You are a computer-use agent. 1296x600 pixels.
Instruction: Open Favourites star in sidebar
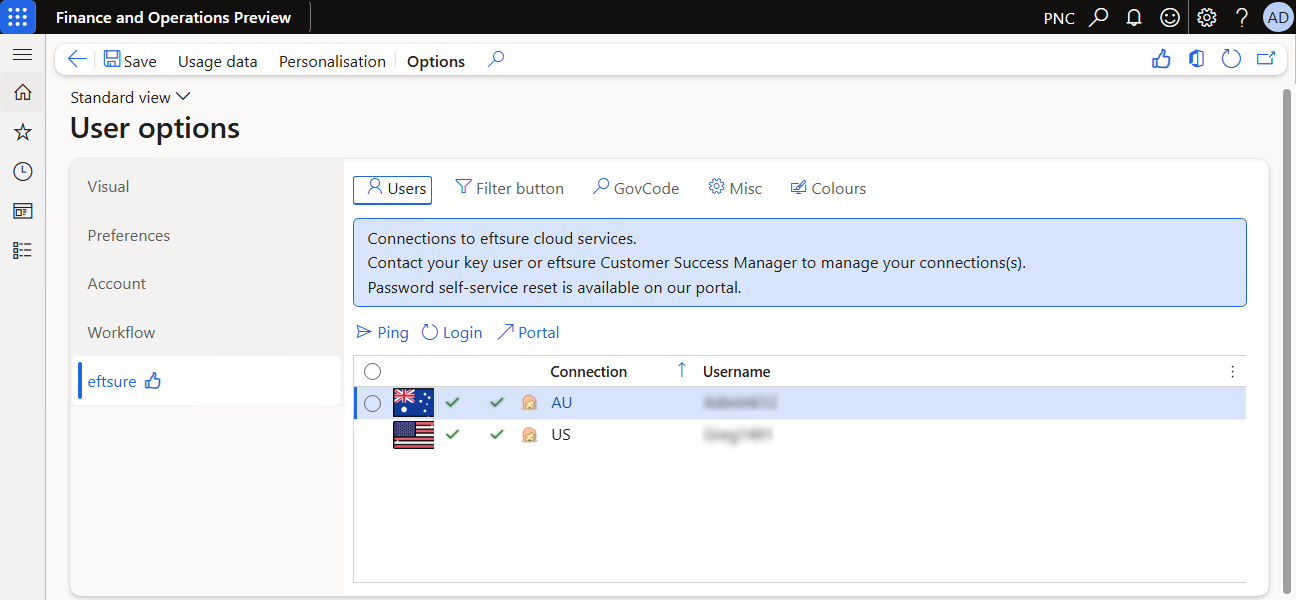pyautogui.click(x=22, y=132)
